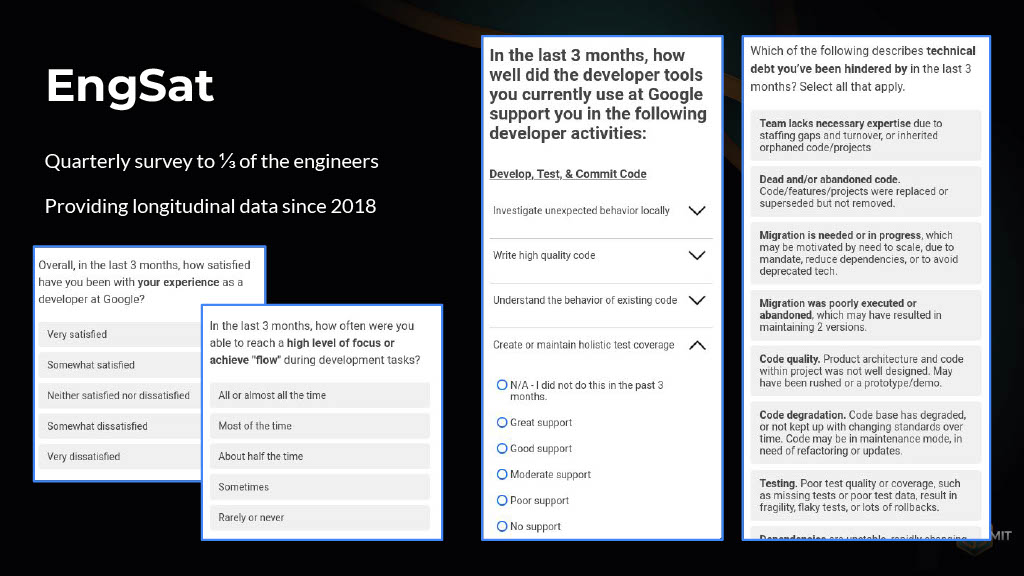The image size is (1024, 576).
Task: Choose 'Somewhat dissatisfied' answer
Action: point(120,426)
